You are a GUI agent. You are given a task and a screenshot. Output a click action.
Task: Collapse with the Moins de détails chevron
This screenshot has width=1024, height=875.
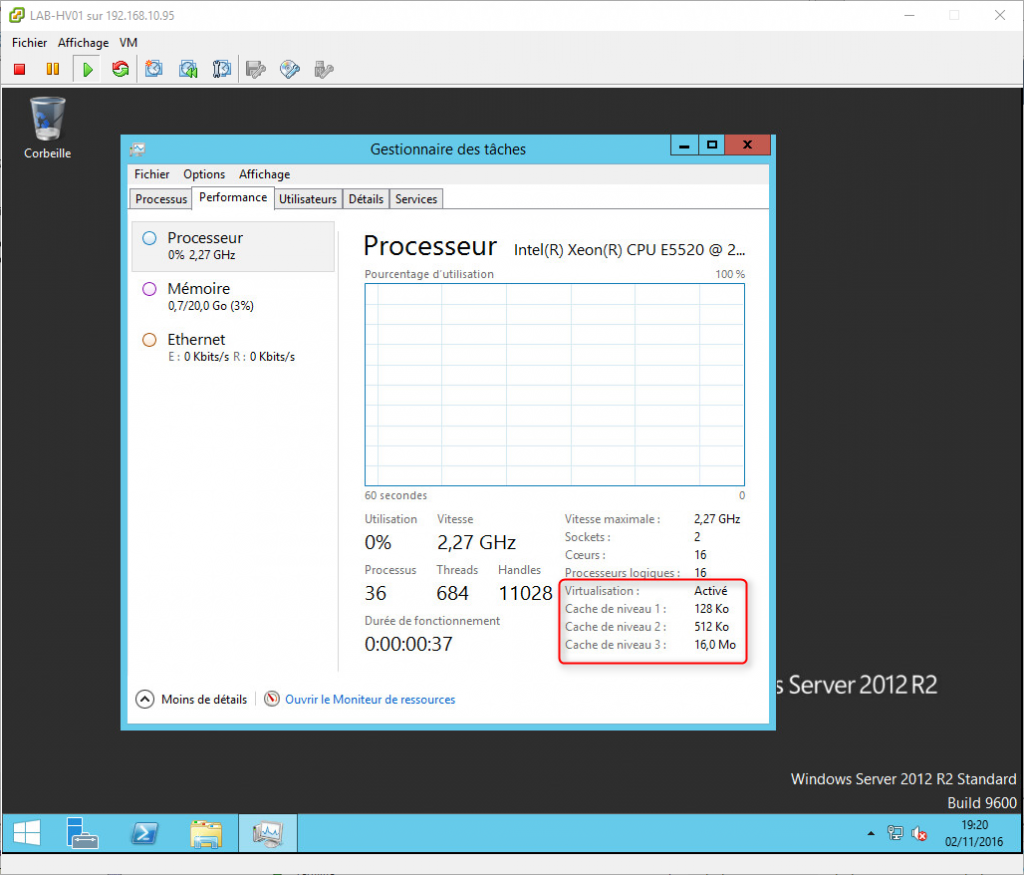144,699
